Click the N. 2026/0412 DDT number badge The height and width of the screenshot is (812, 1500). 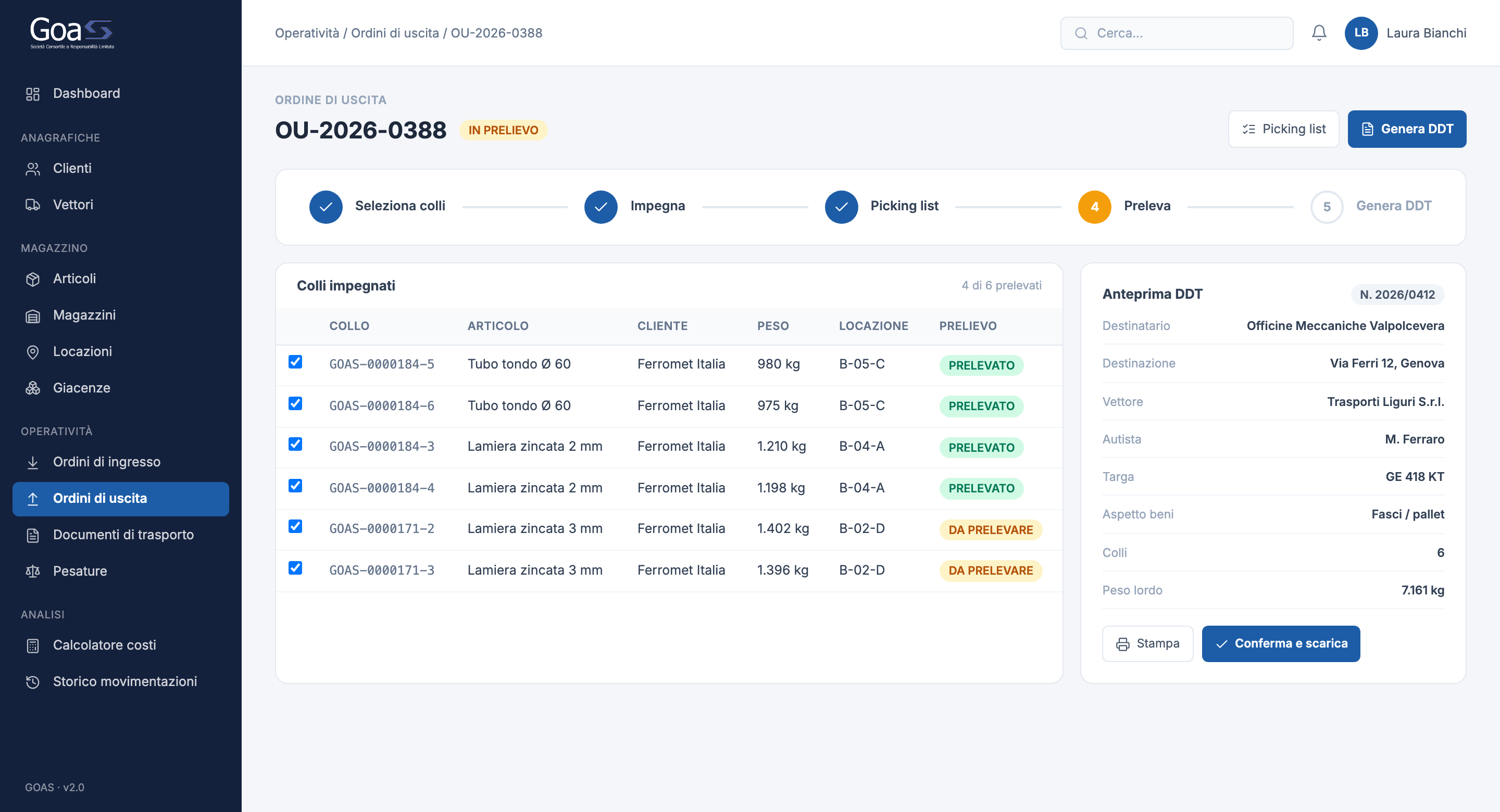click(x=1397, y=295)
